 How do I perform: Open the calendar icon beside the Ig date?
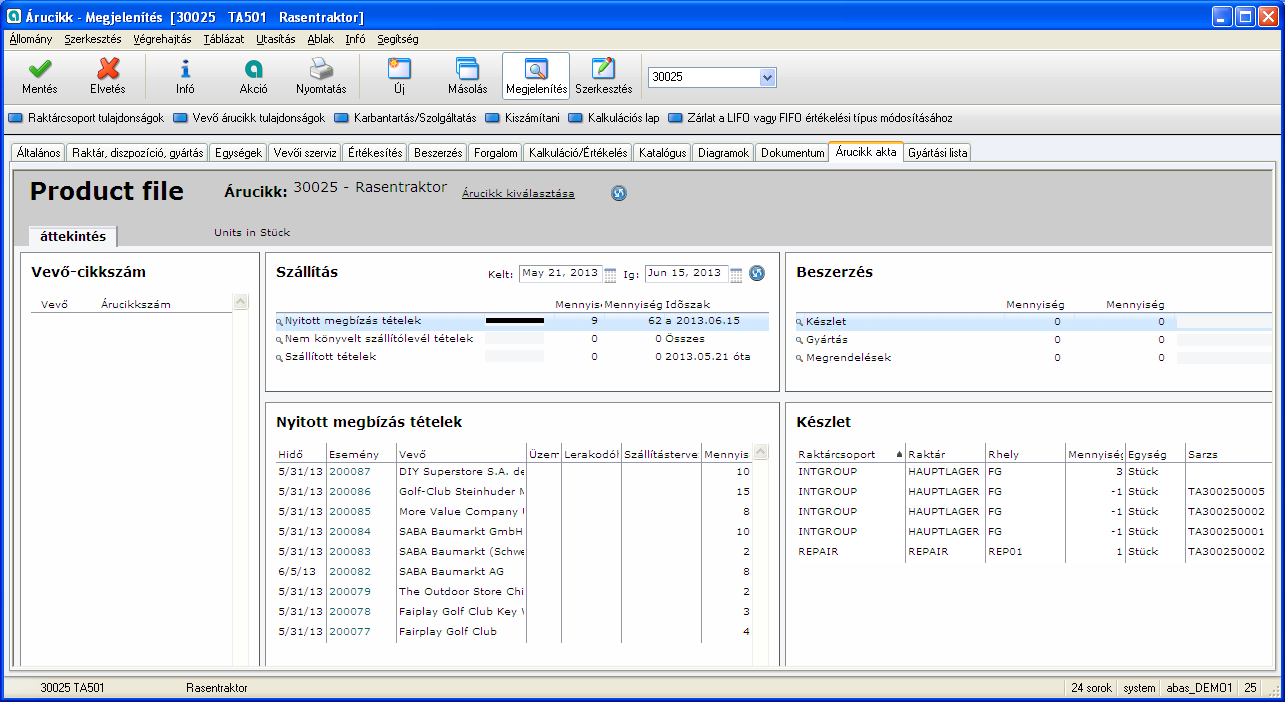(736, 274)
